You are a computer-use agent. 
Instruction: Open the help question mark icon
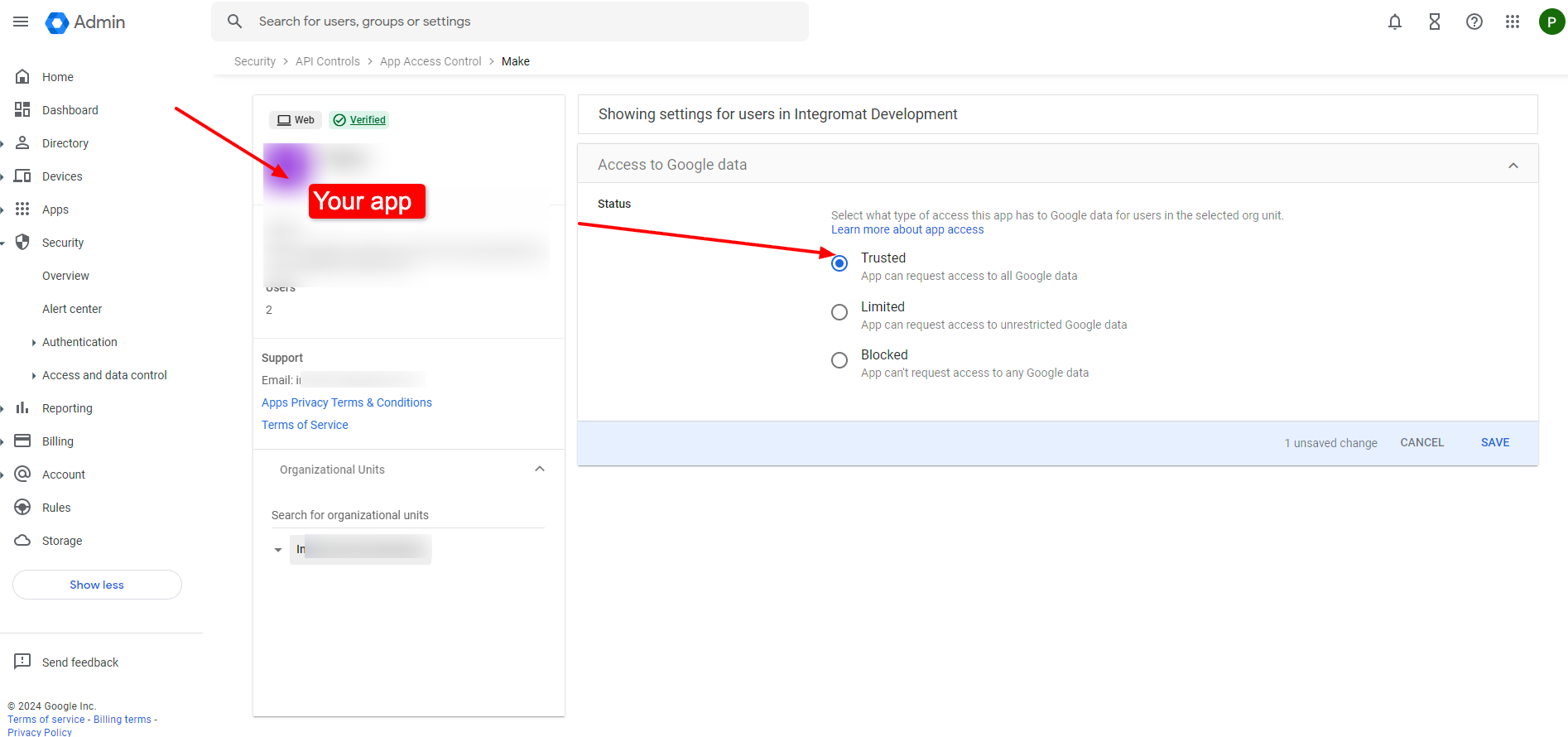point(1474,22)
